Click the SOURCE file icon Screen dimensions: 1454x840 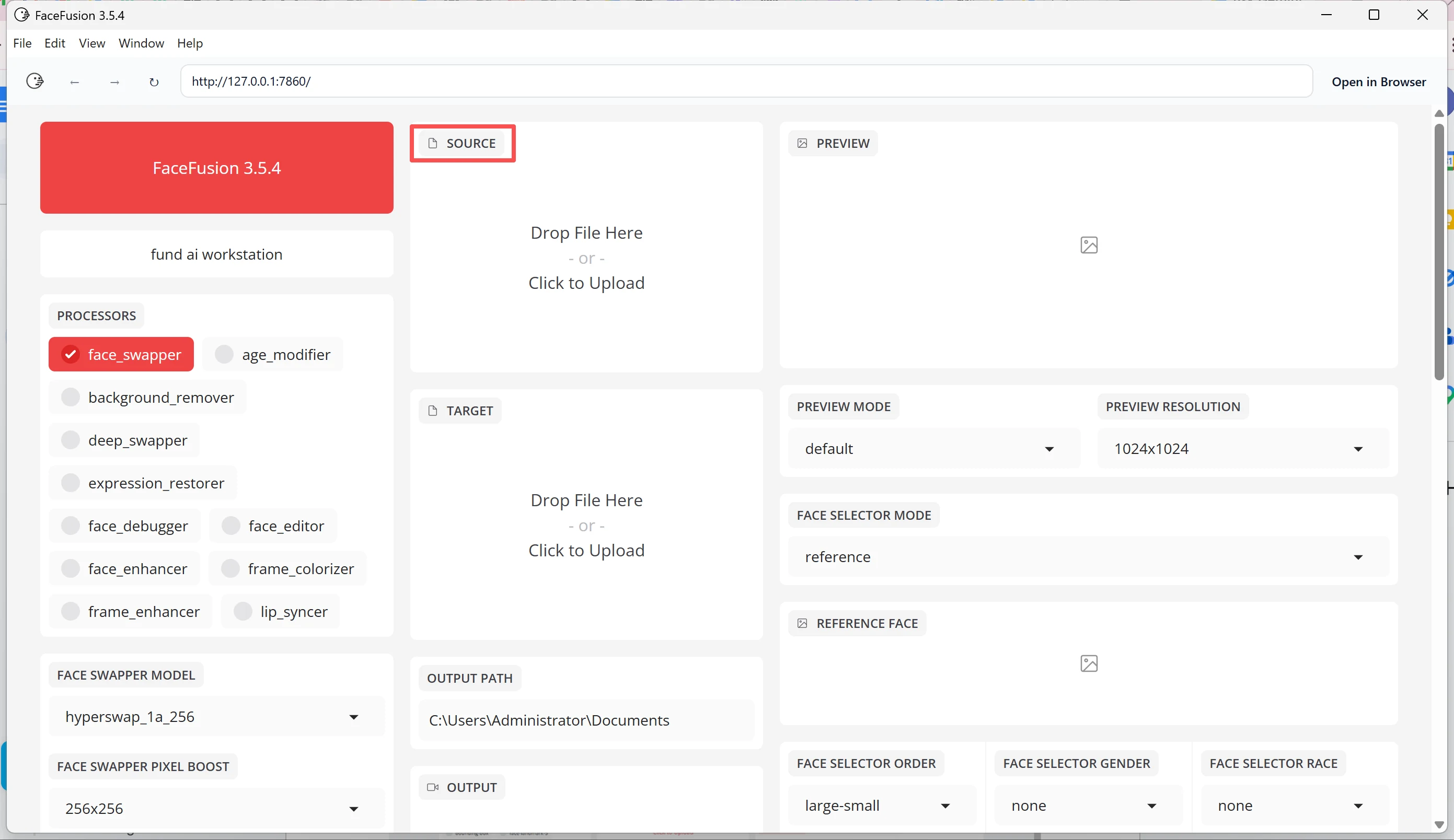(433, 143)
